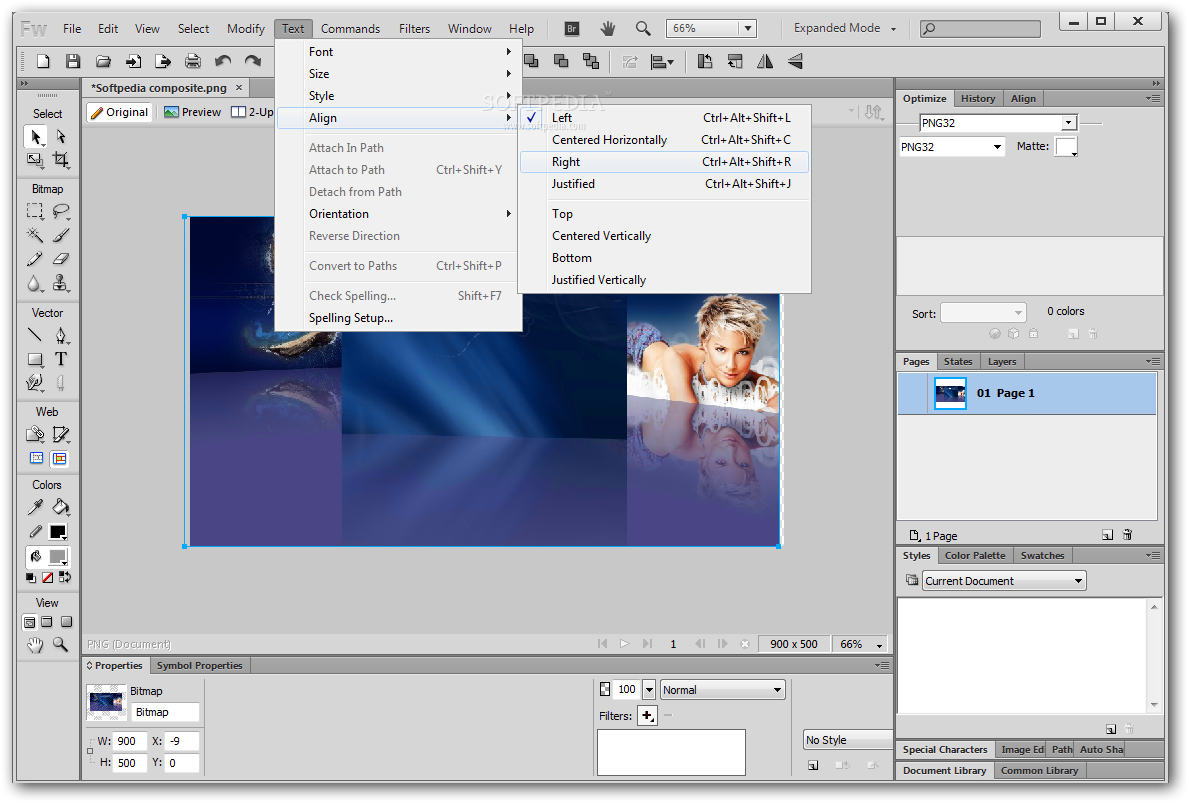Select the Lasso tool
The width and height of the screenshot is (1189, 803).
tap(61, 211)
